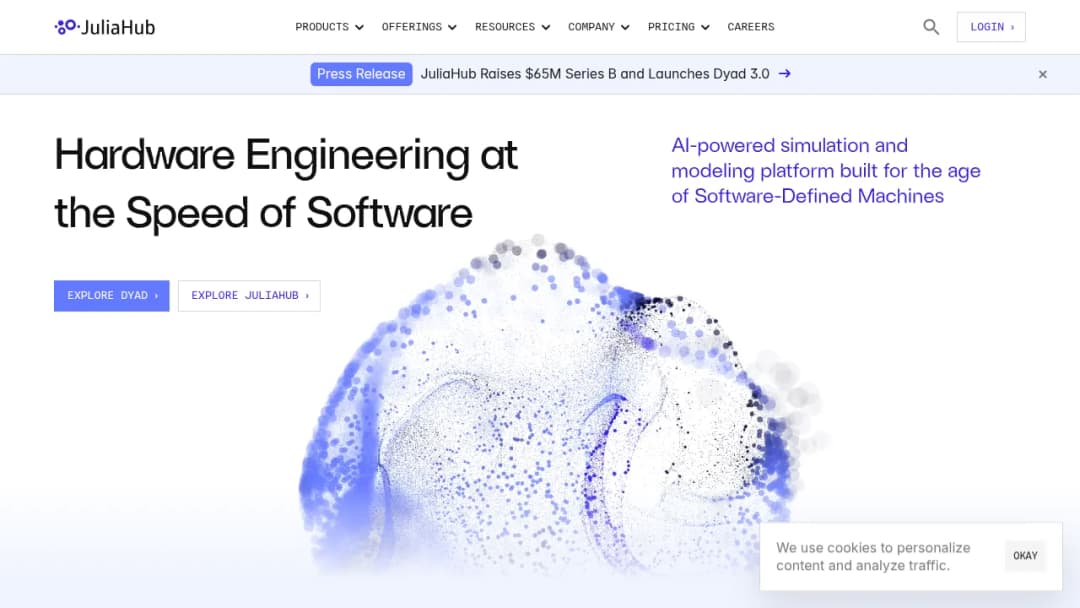The image size is (1080, 608).
Task: Go to the Careers page
Action: pyautogui.click(x=751, y=27)
